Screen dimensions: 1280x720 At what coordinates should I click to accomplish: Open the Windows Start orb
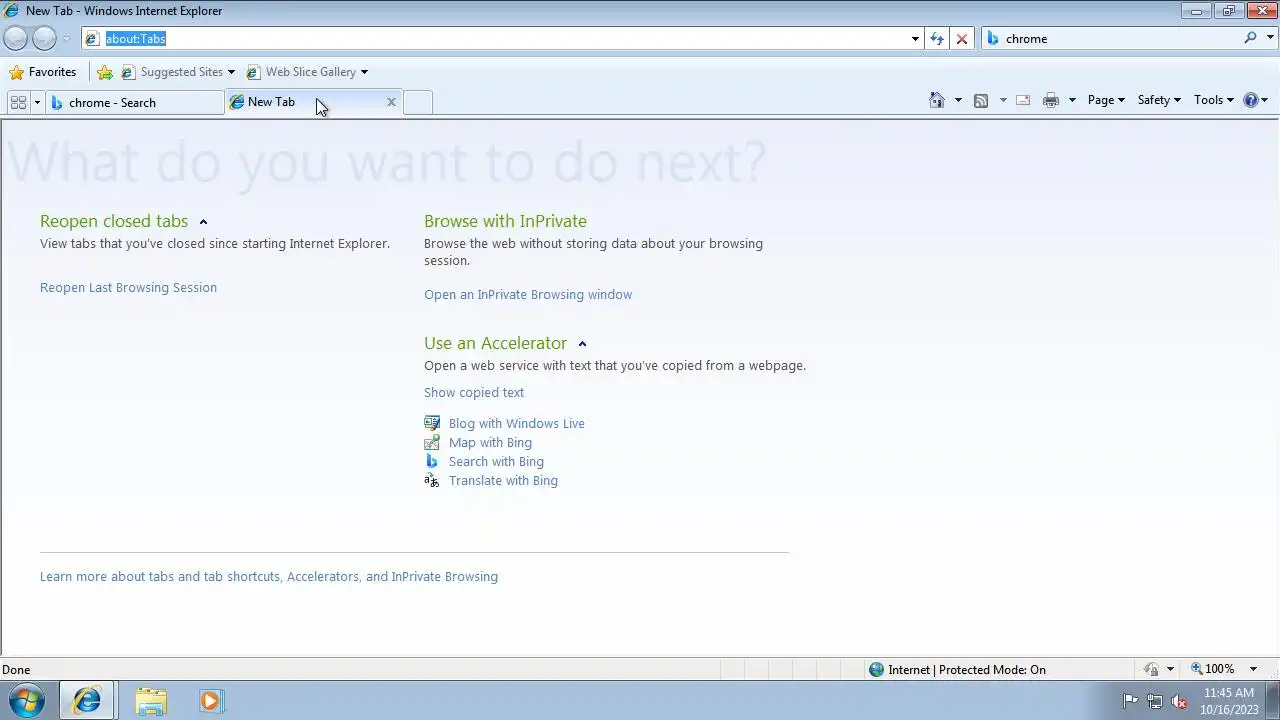pyautogui.click(x=27, y=700)
